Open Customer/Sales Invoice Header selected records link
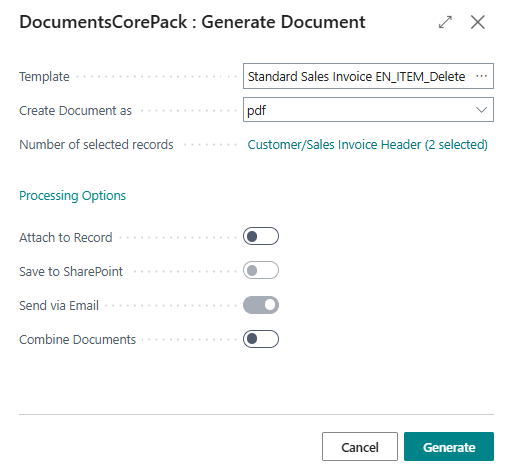Screen dimensions: 509x470 click(x=367, y=145)
